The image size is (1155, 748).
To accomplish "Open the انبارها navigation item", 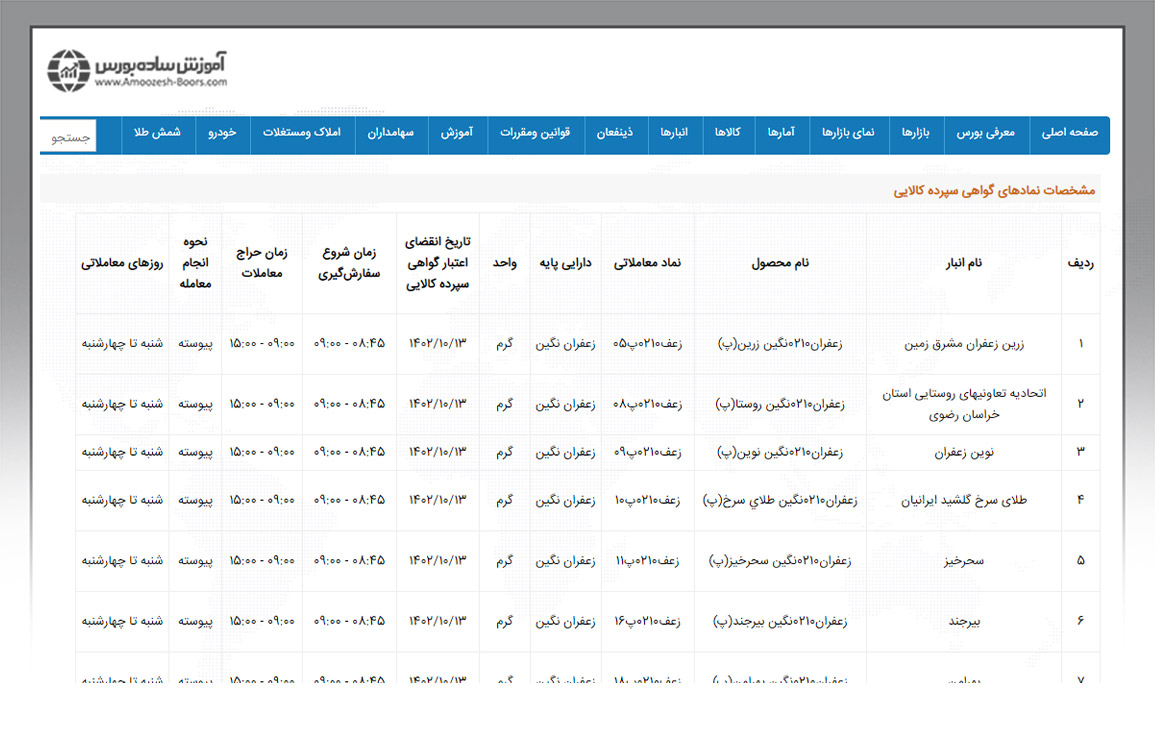I will [674, 133].
